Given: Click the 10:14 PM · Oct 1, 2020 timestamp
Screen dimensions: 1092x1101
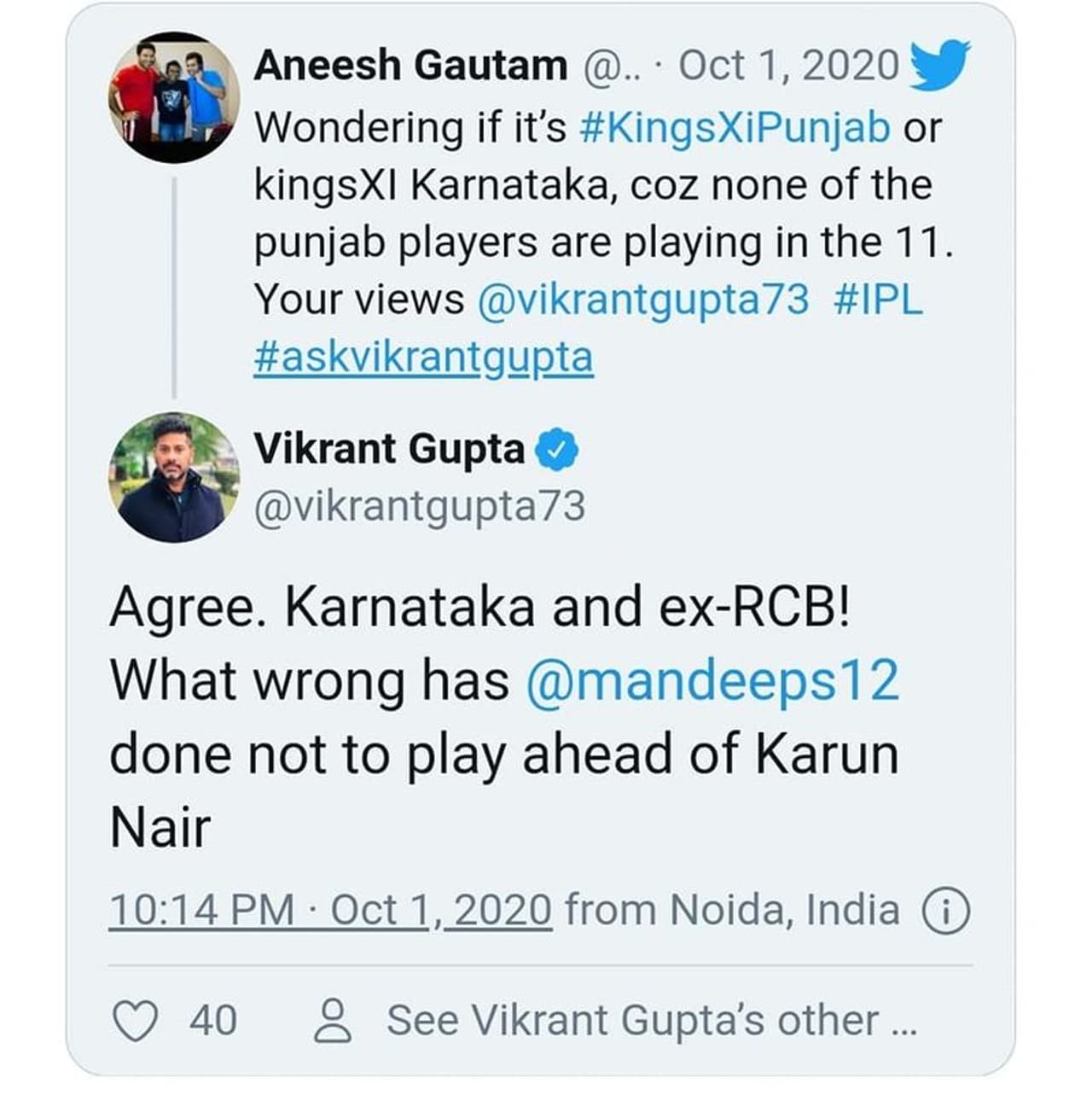Looking at the screenshot, I should tap(330, 910).
